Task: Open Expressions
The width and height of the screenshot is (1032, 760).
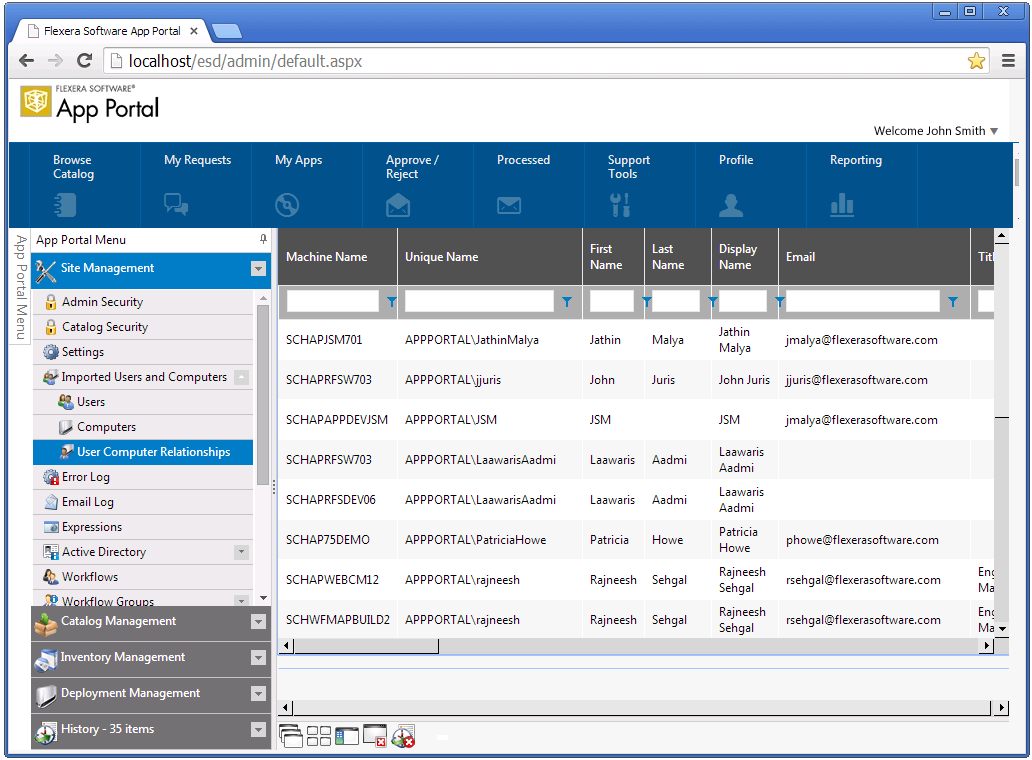Action: [143, 527]
